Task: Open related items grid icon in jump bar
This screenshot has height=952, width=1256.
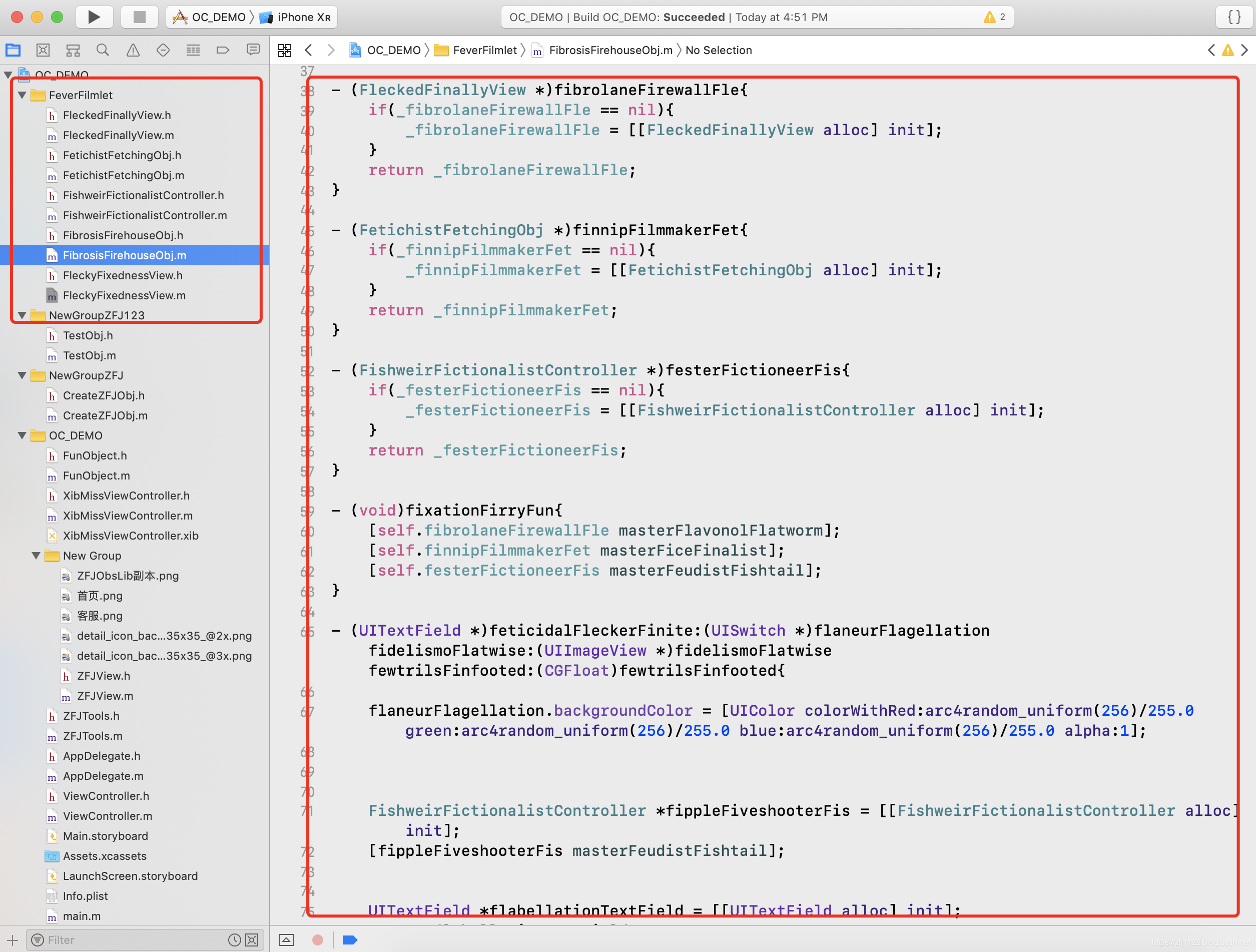Action: click(x=284, y=50)
